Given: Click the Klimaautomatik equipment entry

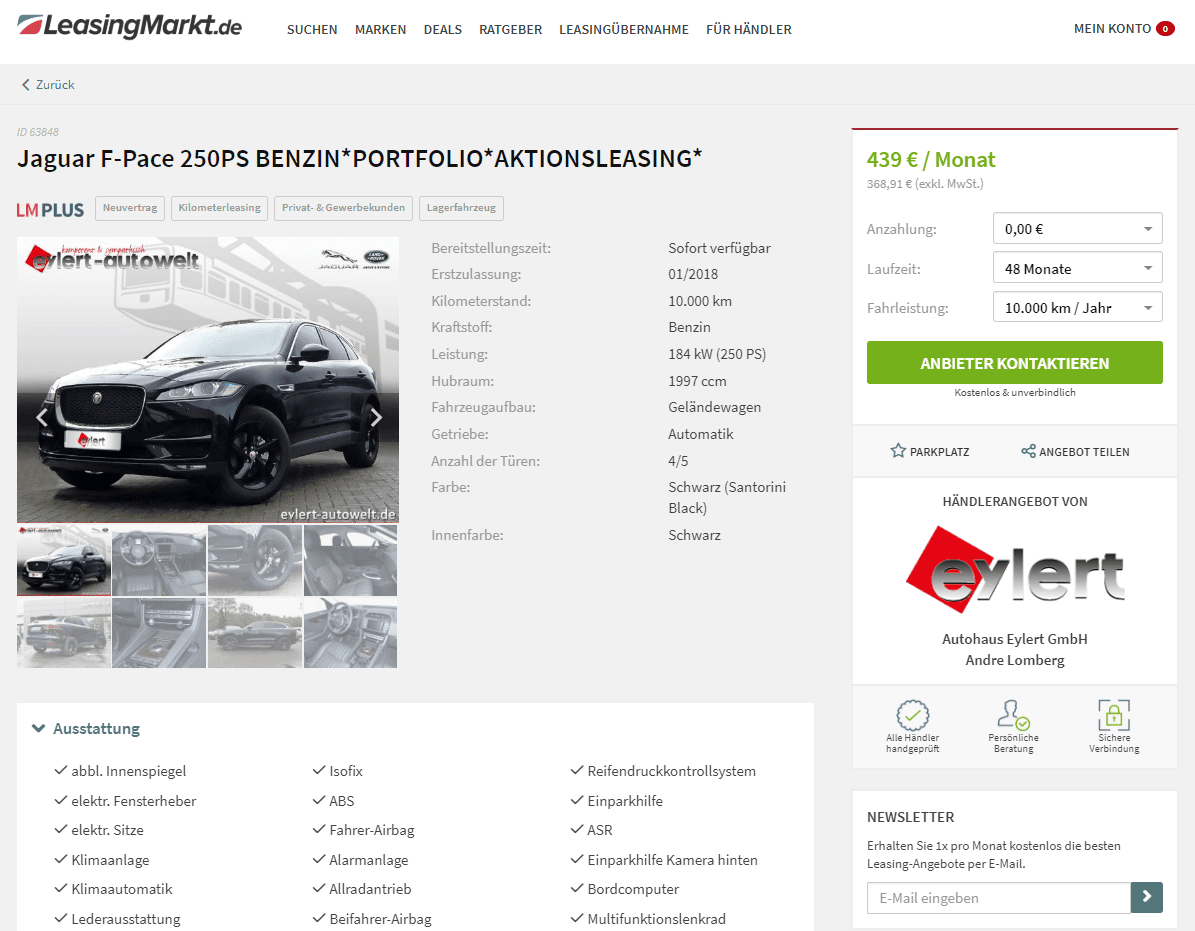Looking at the screenshot, I should 122,889.
